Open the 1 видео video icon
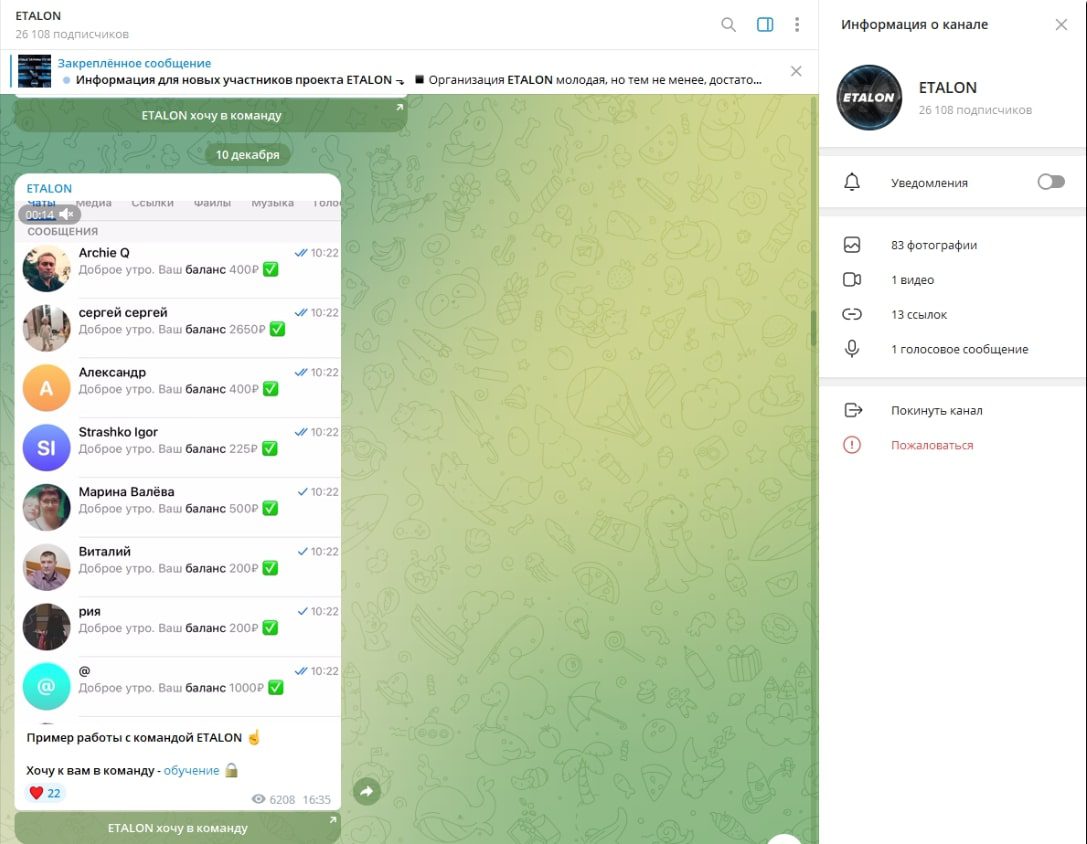This screenshot has height=844, width=1087. [x=851, y=279]
